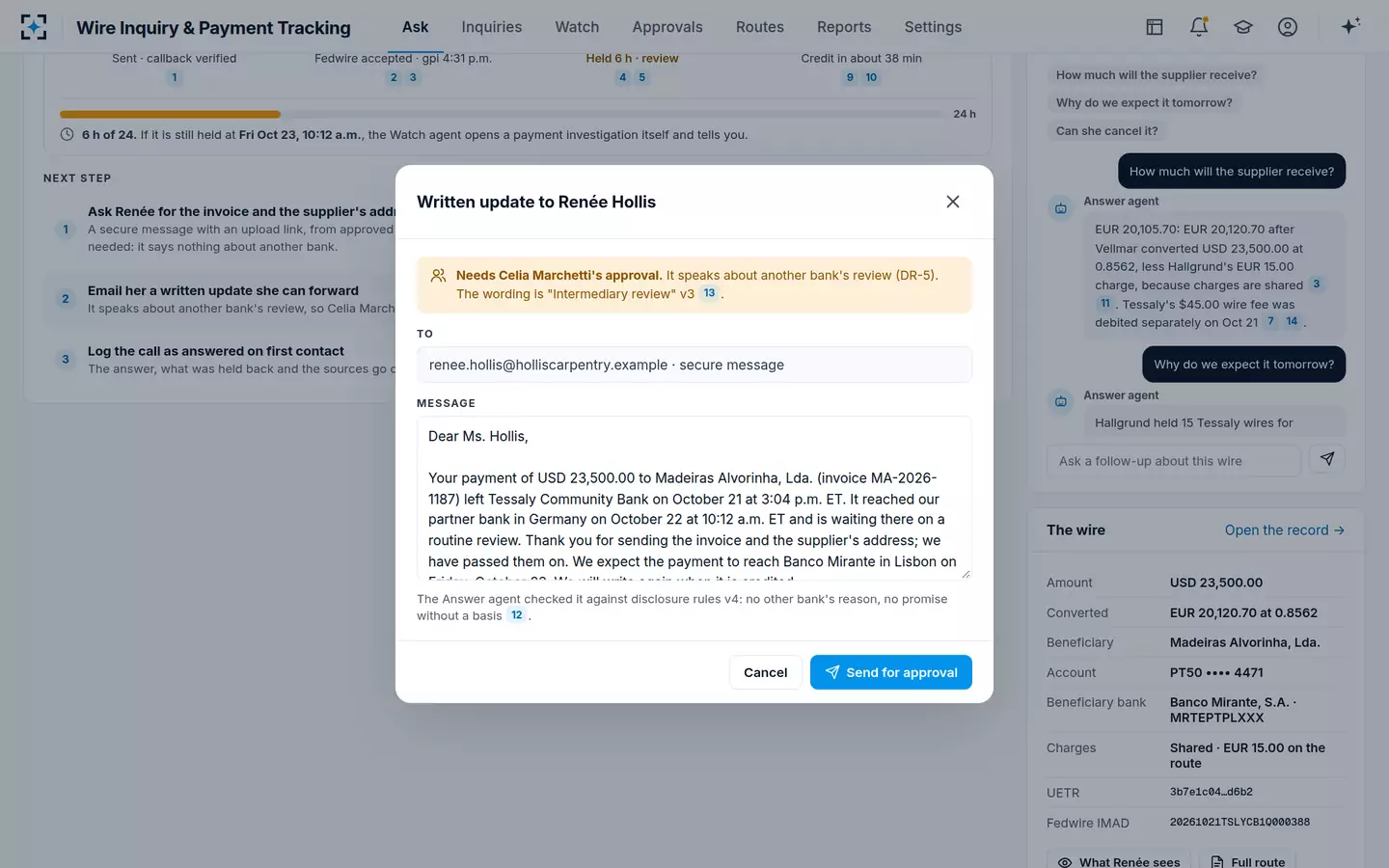Click Send for approval button
This screenshot has height=868, width=1389.
[891, 672]
